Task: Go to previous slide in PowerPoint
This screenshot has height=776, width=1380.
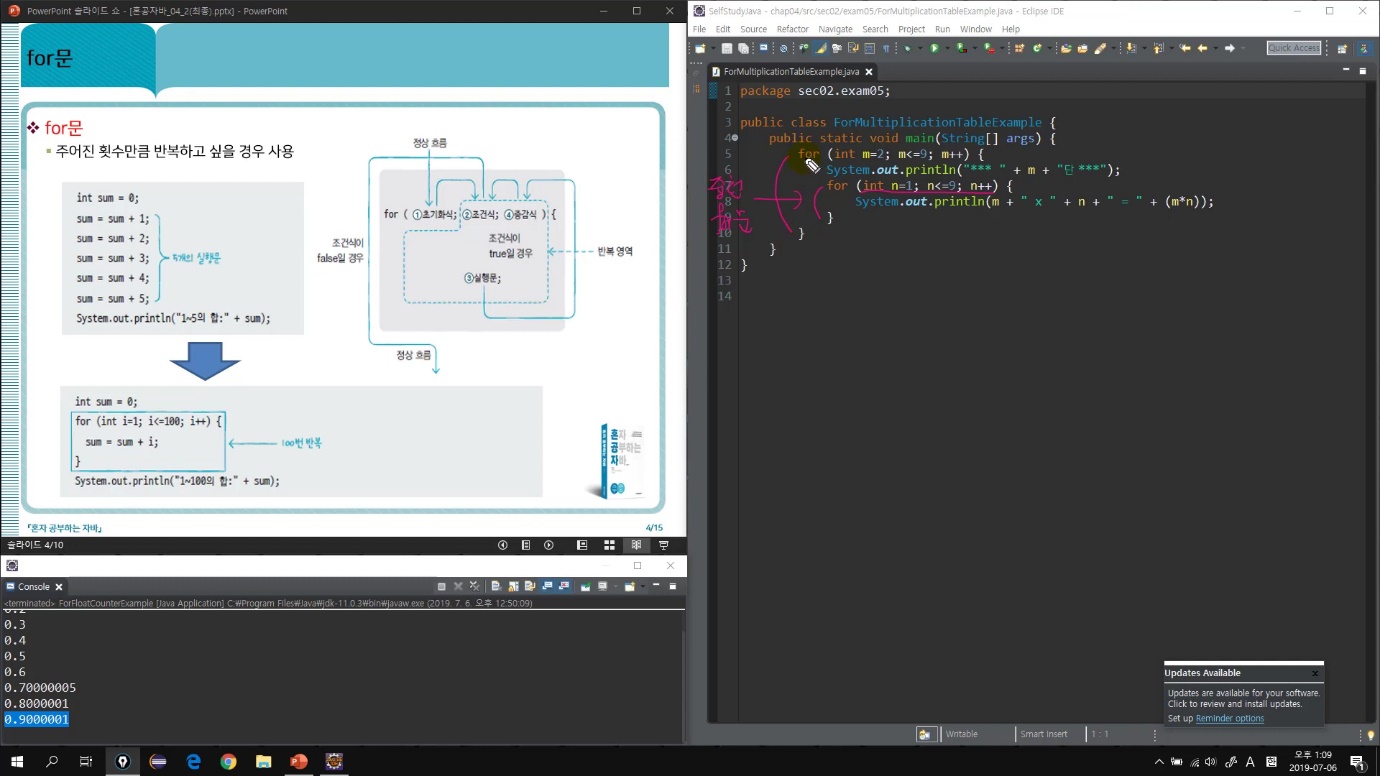Action: tap(502, 545)
